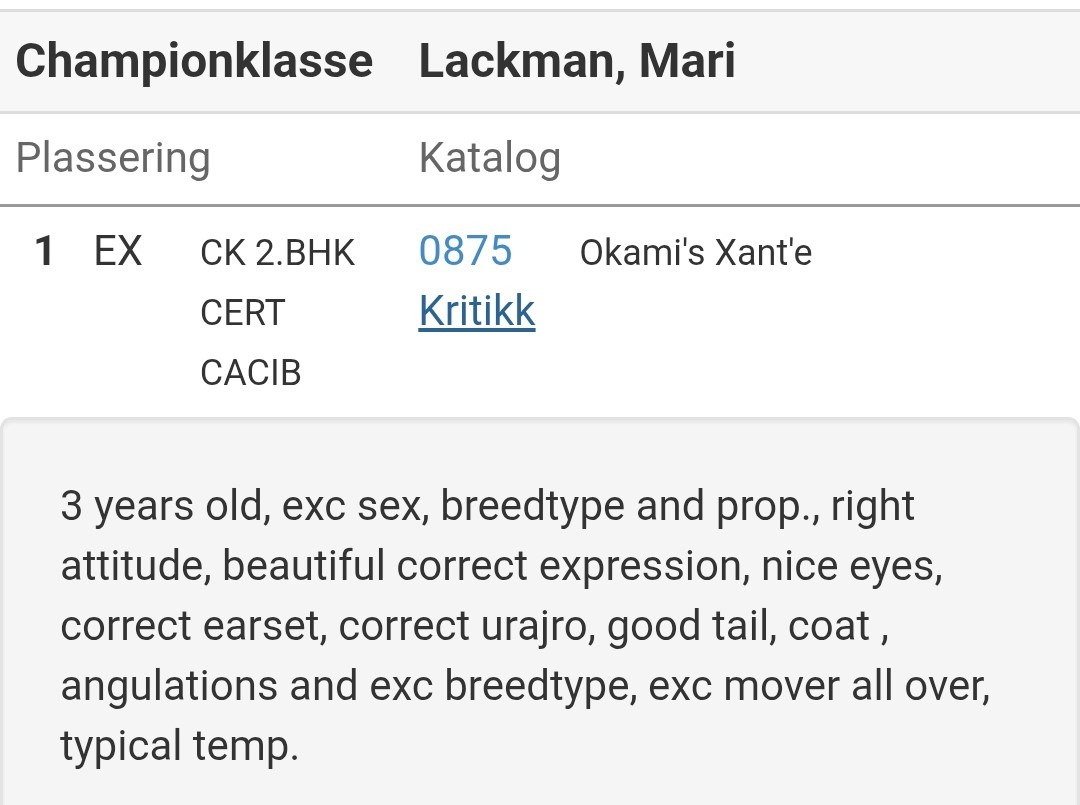Click the words 'nice eyes' in the critique
Screen dimensions: 1080x805
coord(851,566)
